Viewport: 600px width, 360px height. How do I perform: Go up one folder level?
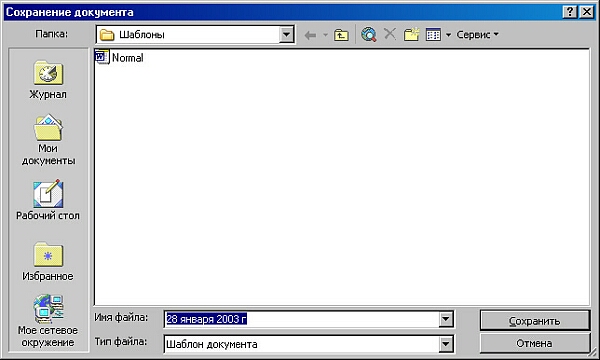point(341,35)
